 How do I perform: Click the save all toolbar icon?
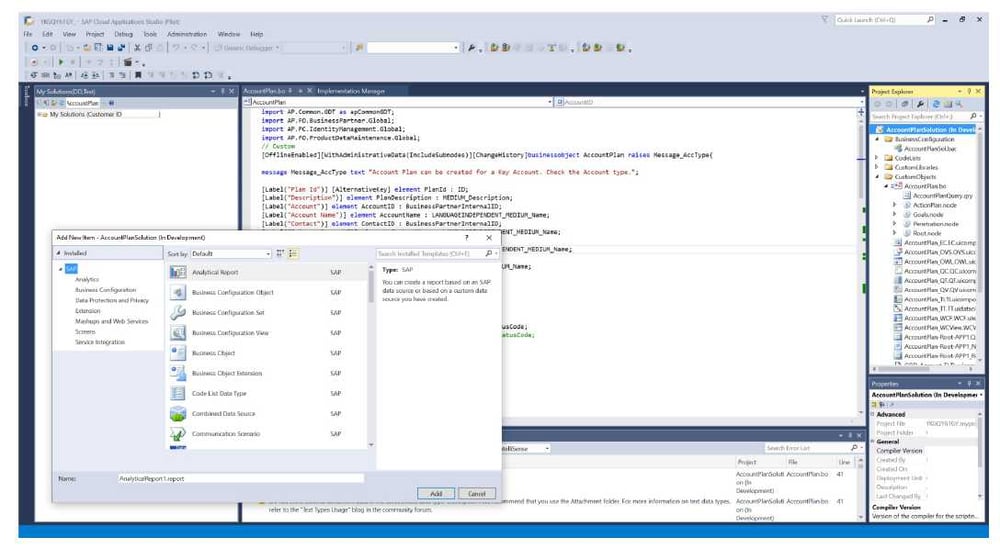click(x=121, y=48)
